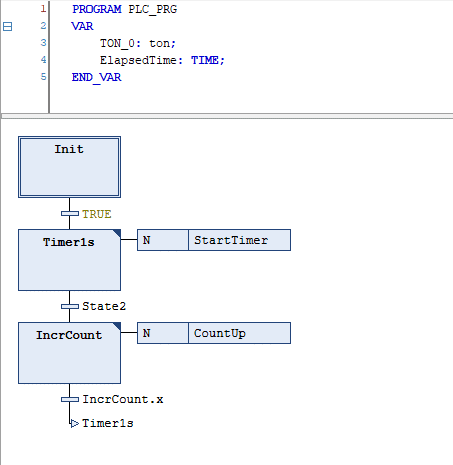Click the N qualifier of CountUp action
The image size is (453, 465).
163,333
